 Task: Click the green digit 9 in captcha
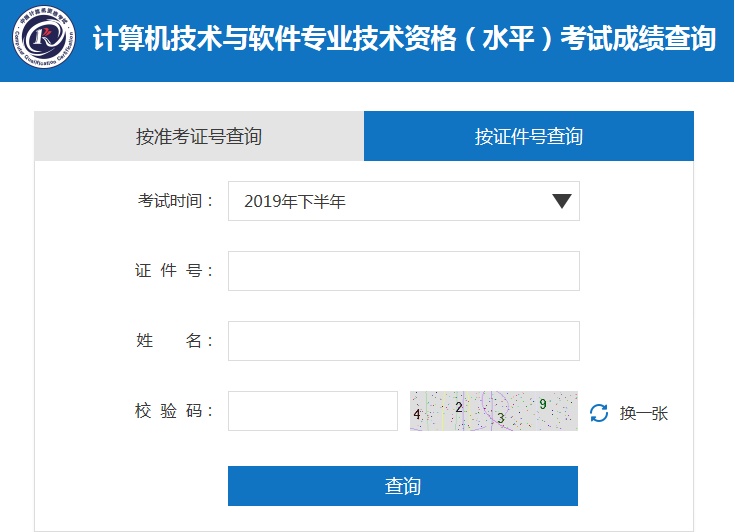coord(543,404)
